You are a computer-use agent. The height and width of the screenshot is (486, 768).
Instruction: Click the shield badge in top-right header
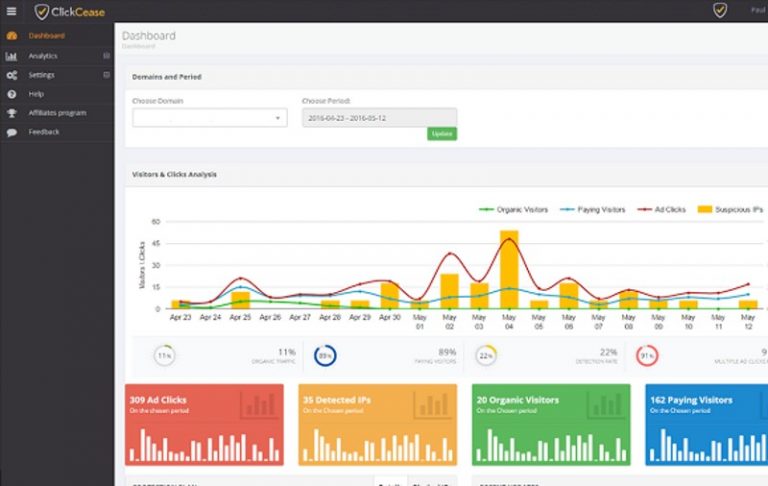tap(720, 11)
